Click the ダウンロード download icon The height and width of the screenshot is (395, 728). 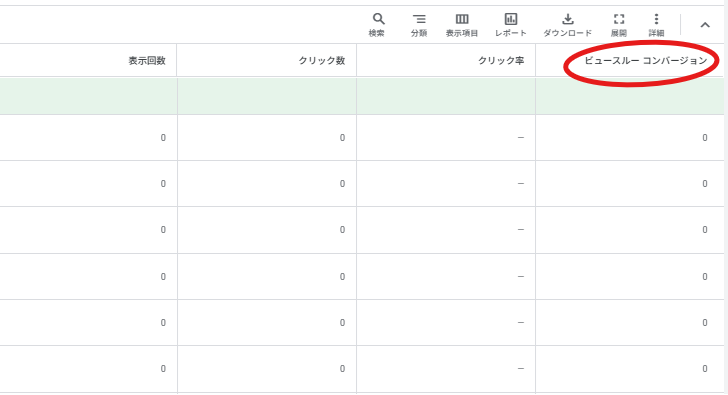(567, 25)
